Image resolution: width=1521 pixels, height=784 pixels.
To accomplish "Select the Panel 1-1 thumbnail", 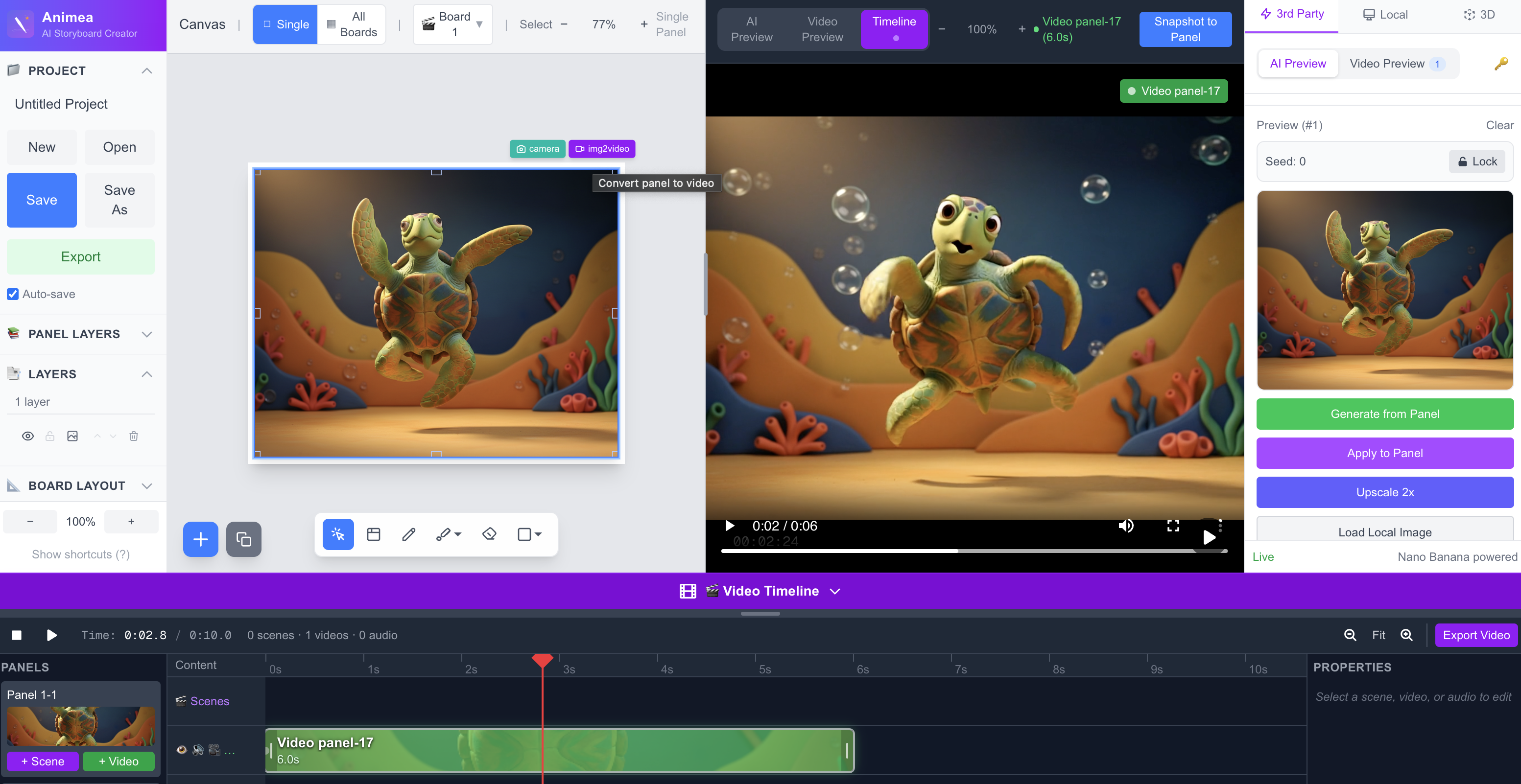I will point(80,726).
